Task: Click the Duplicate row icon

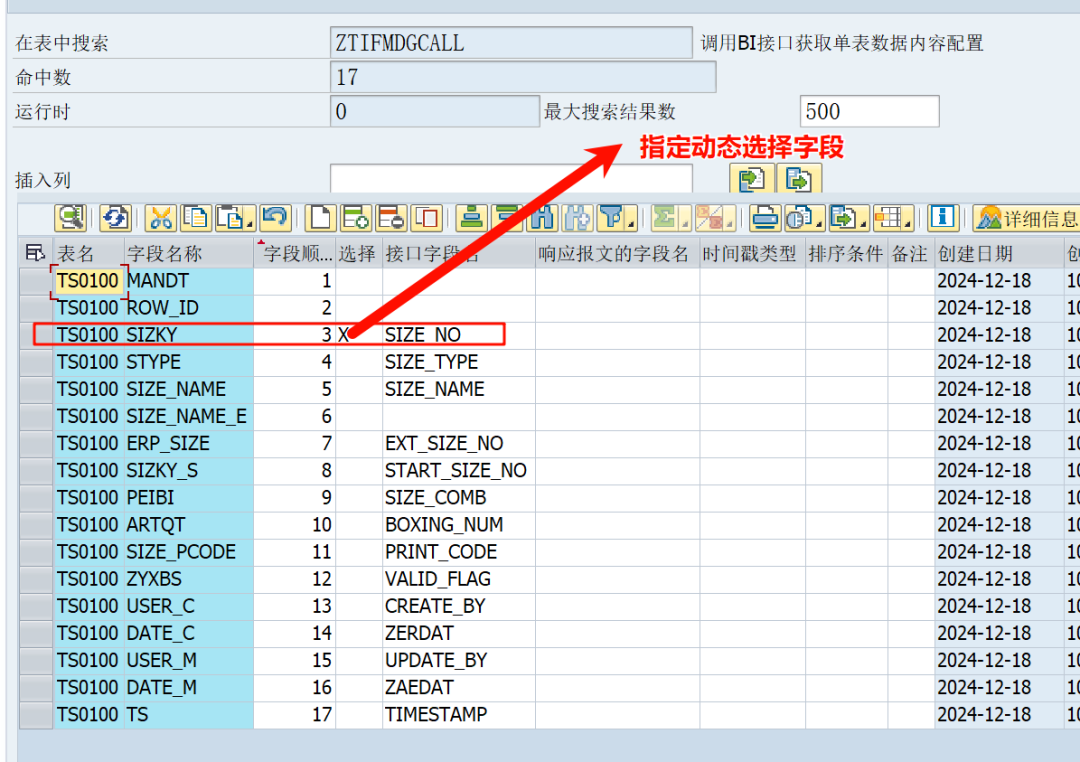Action: point(426,218)
